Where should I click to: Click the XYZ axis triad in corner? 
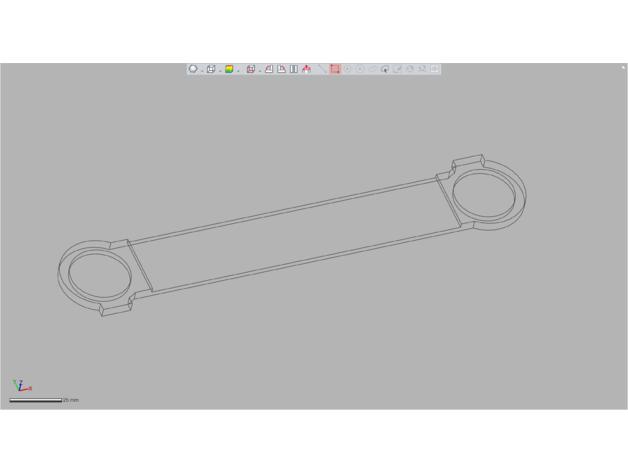21,385
